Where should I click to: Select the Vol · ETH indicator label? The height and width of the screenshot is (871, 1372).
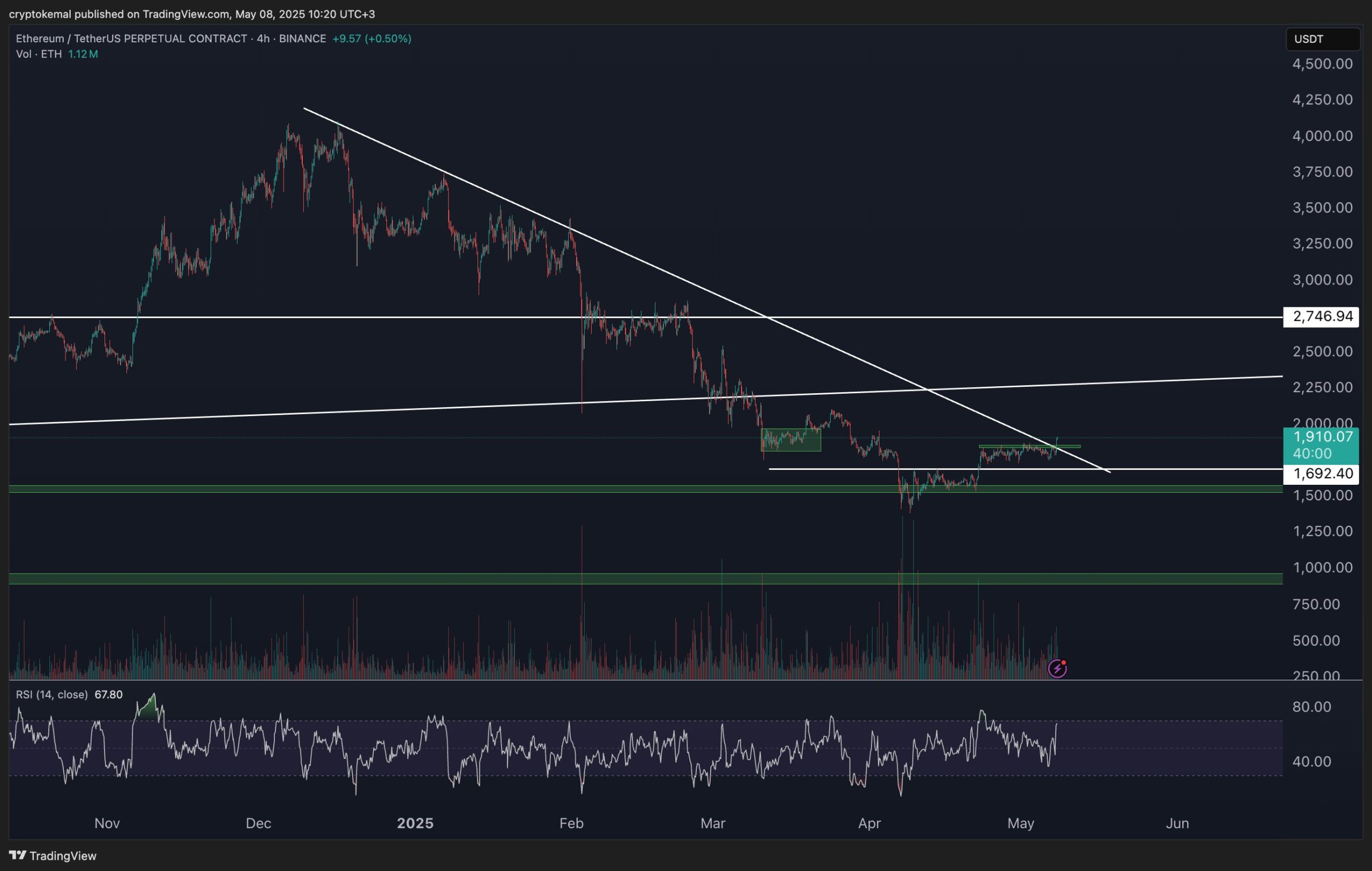(x=39, y=54)
